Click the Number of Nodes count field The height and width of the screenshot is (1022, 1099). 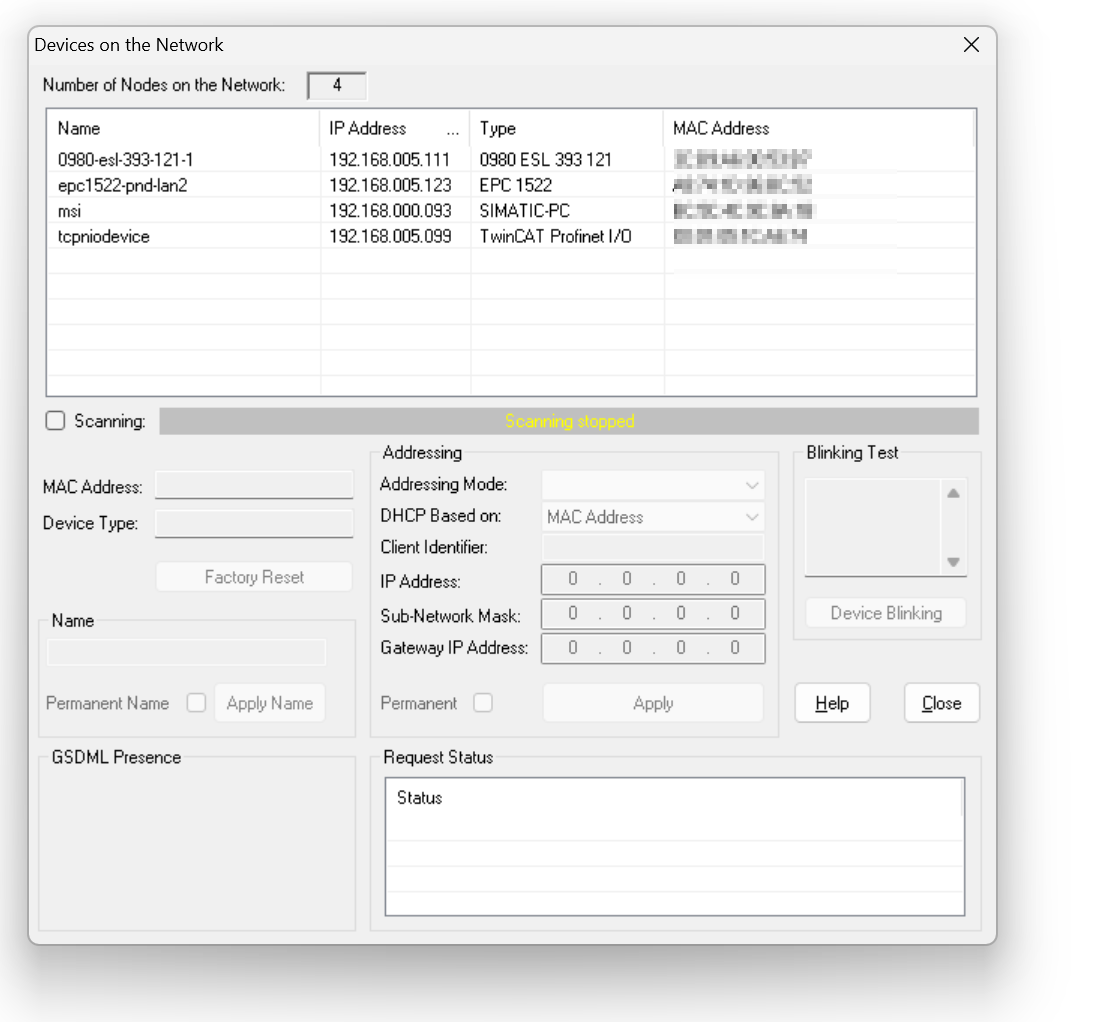336,86
